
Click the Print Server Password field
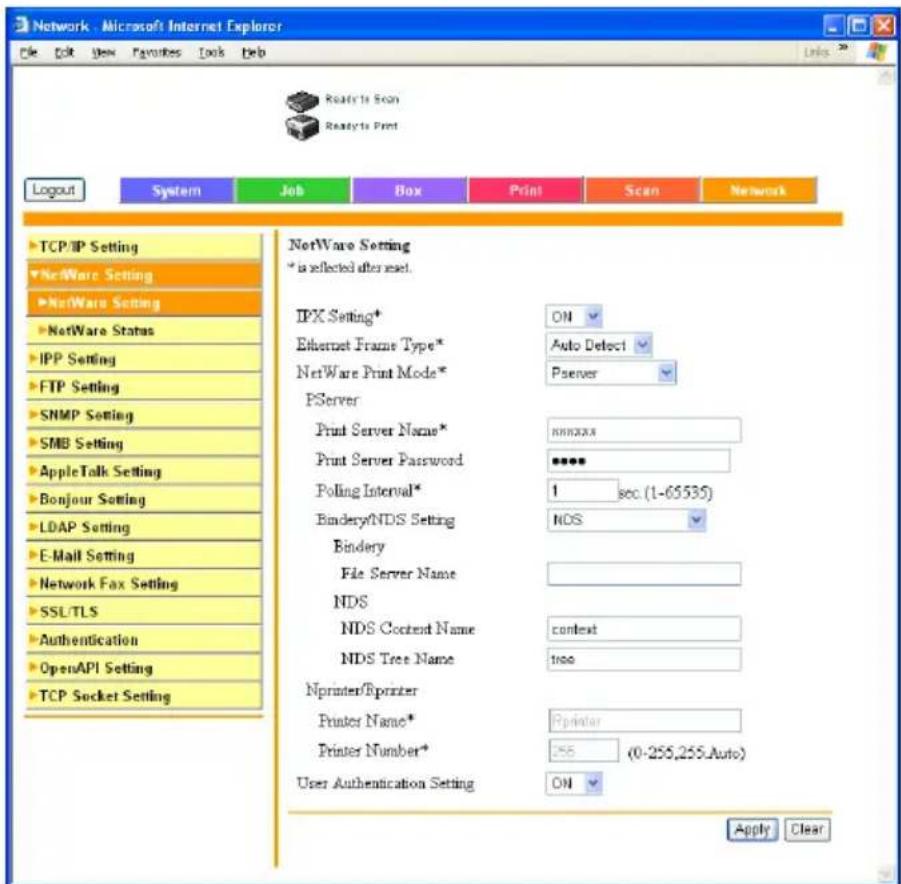(x=639, y=461)
